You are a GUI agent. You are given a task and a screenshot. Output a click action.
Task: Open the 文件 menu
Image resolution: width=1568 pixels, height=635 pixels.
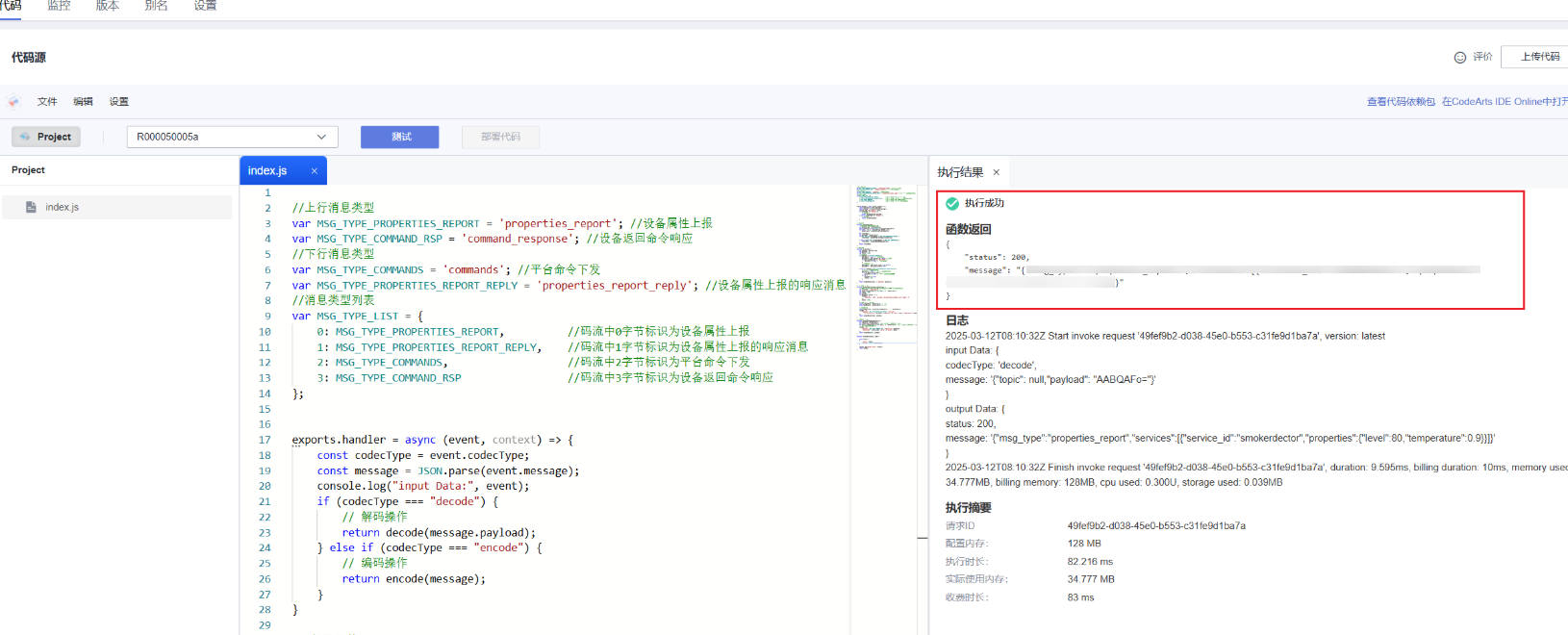coord(47,101)
